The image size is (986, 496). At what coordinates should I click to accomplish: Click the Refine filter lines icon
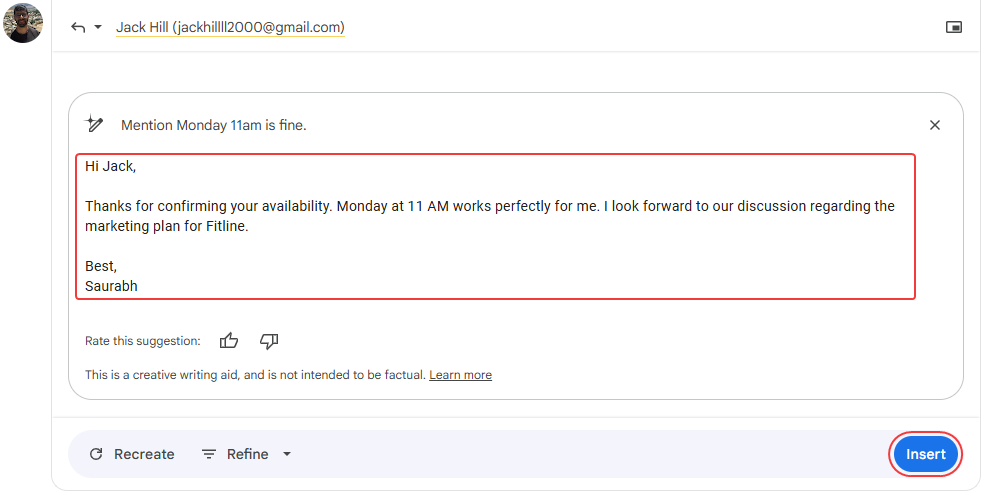click(x=209, y=454)
